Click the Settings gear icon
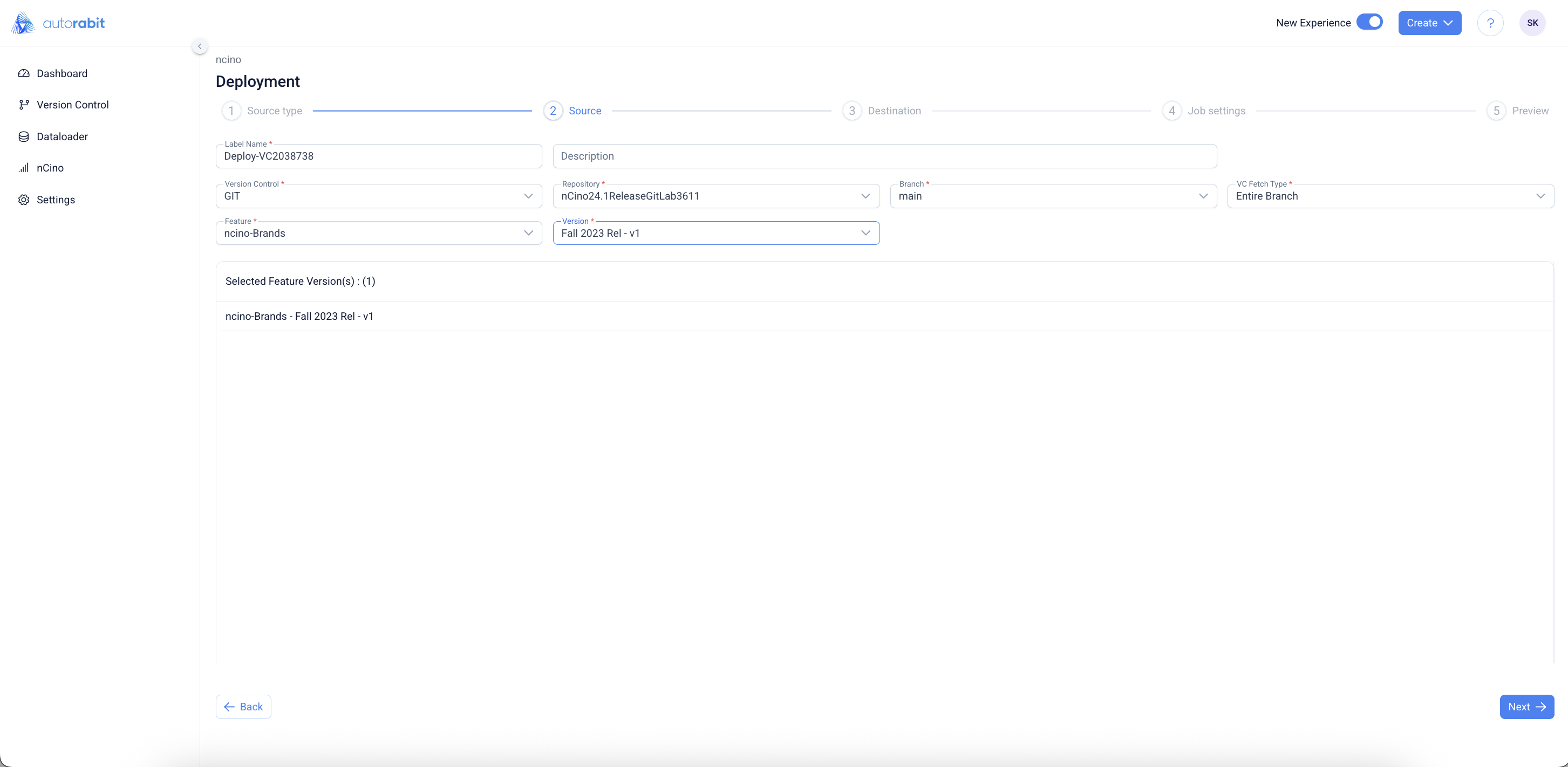 pyautogui.click(x=24, y=200)
